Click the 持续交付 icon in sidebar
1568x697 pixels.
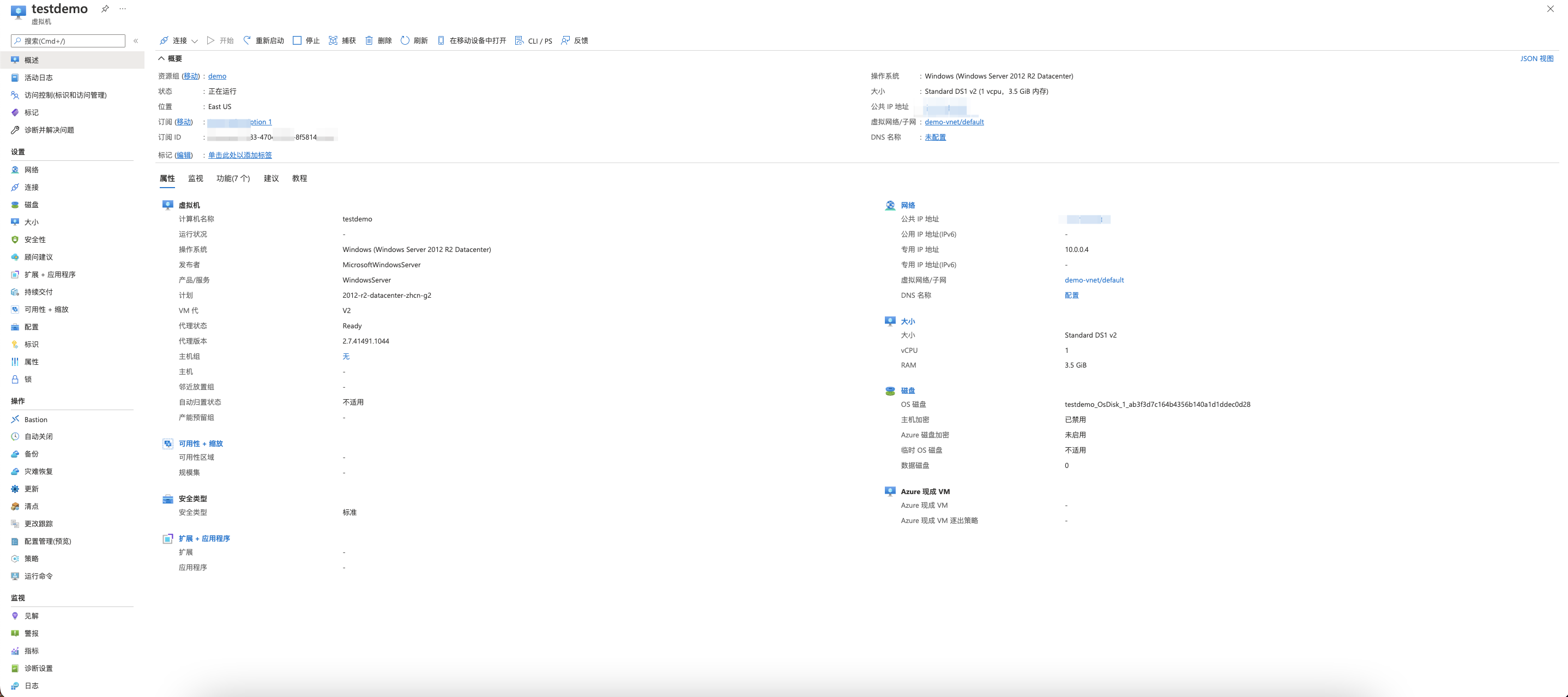(15, 292)
